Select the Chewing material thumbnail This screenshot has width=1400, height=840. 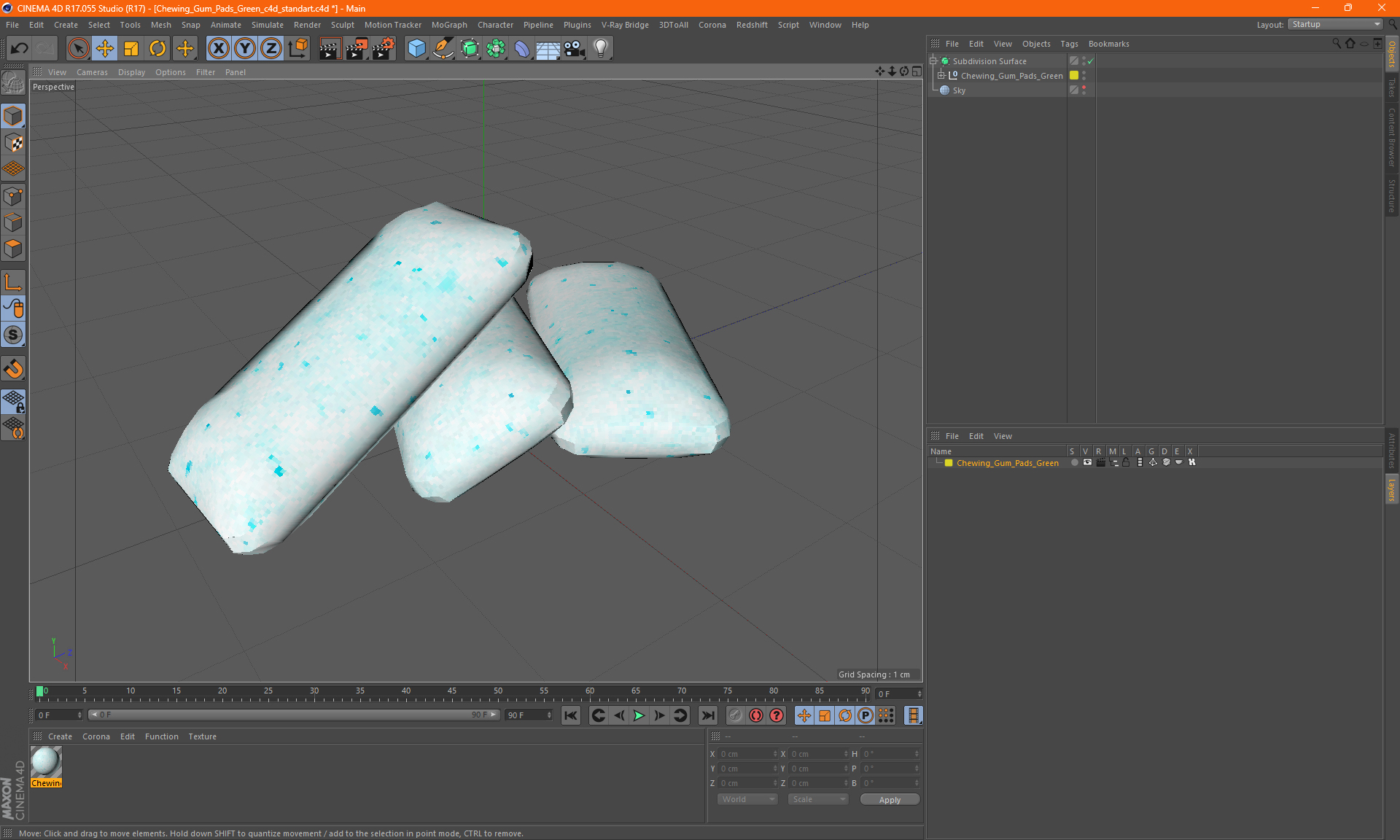[46, 762]
